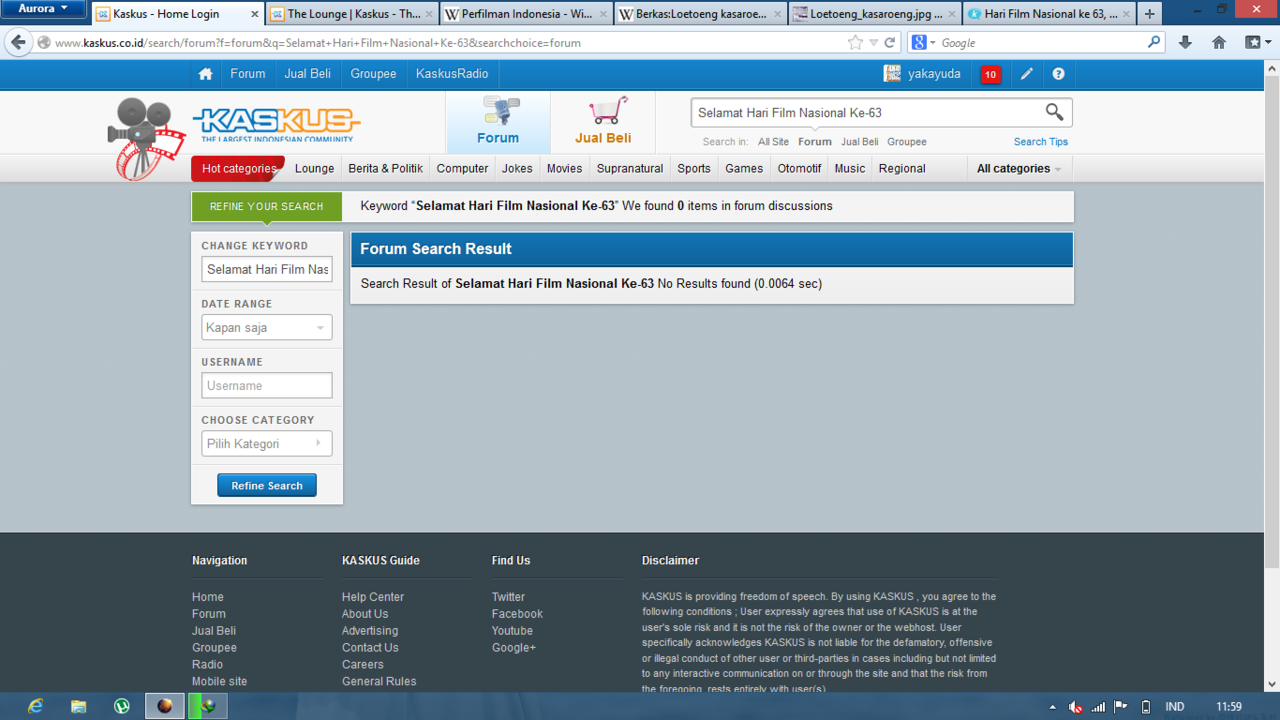
Task: Click the Change Keyword input field
Action: click(267, 269)
